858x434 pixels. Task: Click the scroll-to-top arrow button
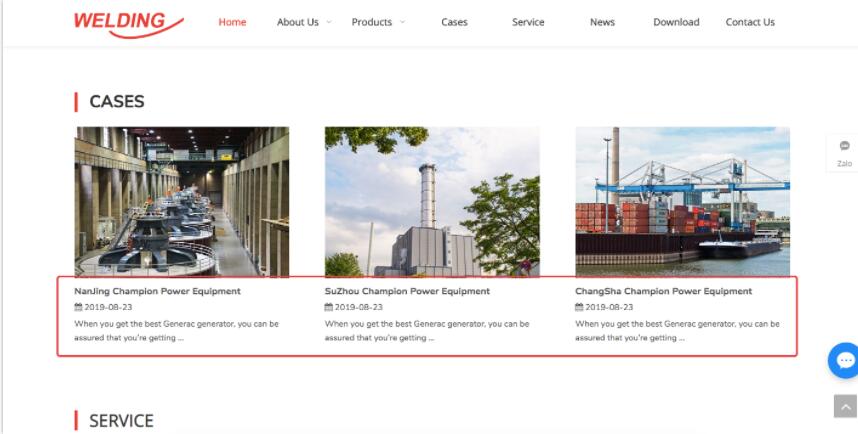(845, 406)
